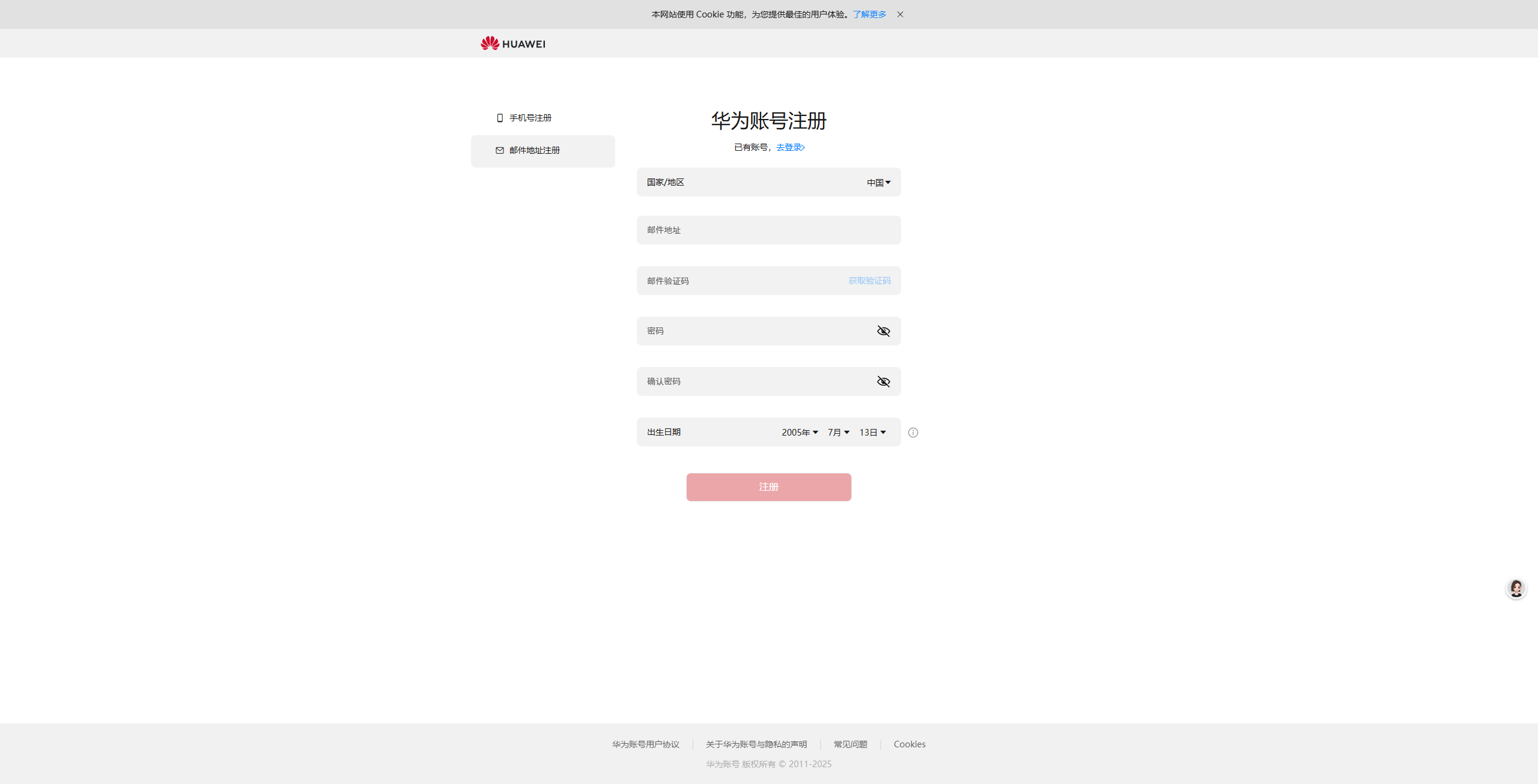Switch to 手机号注册 tab
Viewport: 1538px width, 784px height.
pos(543,118)
